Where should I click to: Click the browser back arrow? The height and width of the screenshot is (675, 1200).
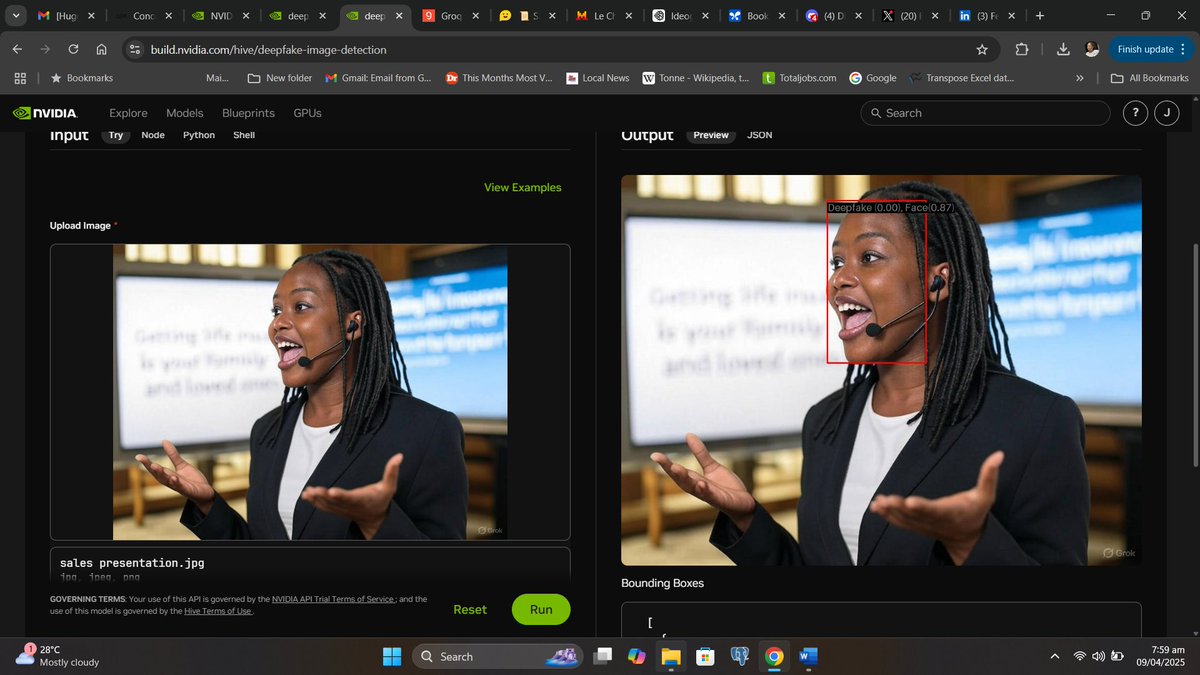[x=17, y=49]
